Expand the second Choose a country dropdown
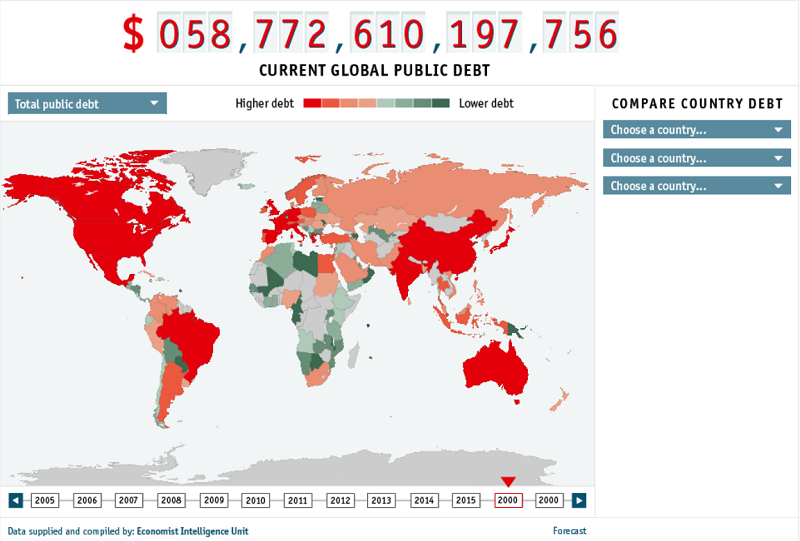The height and width of the screenshot is (541, 800). [697, 158]
